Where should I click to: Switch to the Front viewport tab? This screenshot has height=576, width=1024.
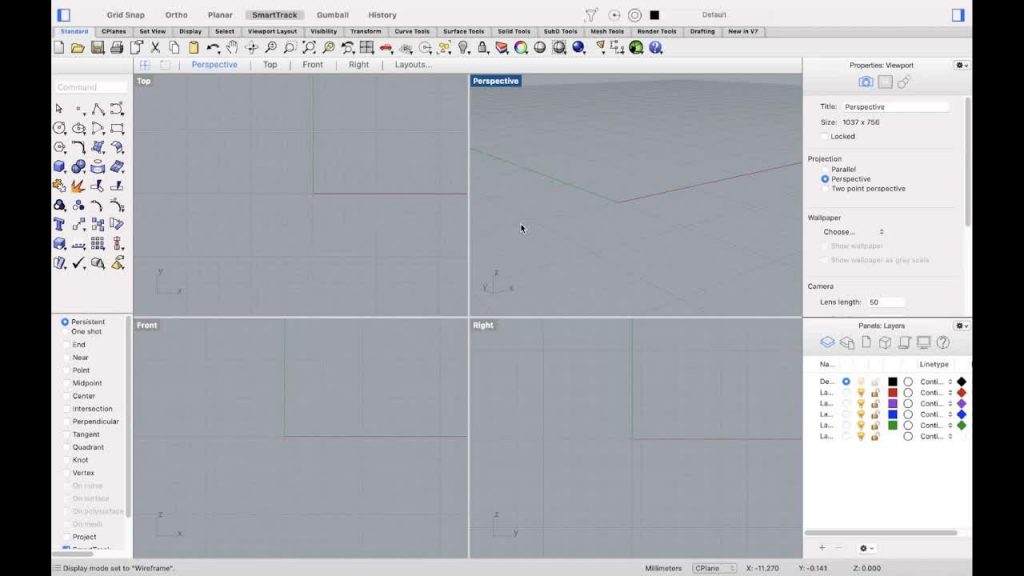pos(312,65)
